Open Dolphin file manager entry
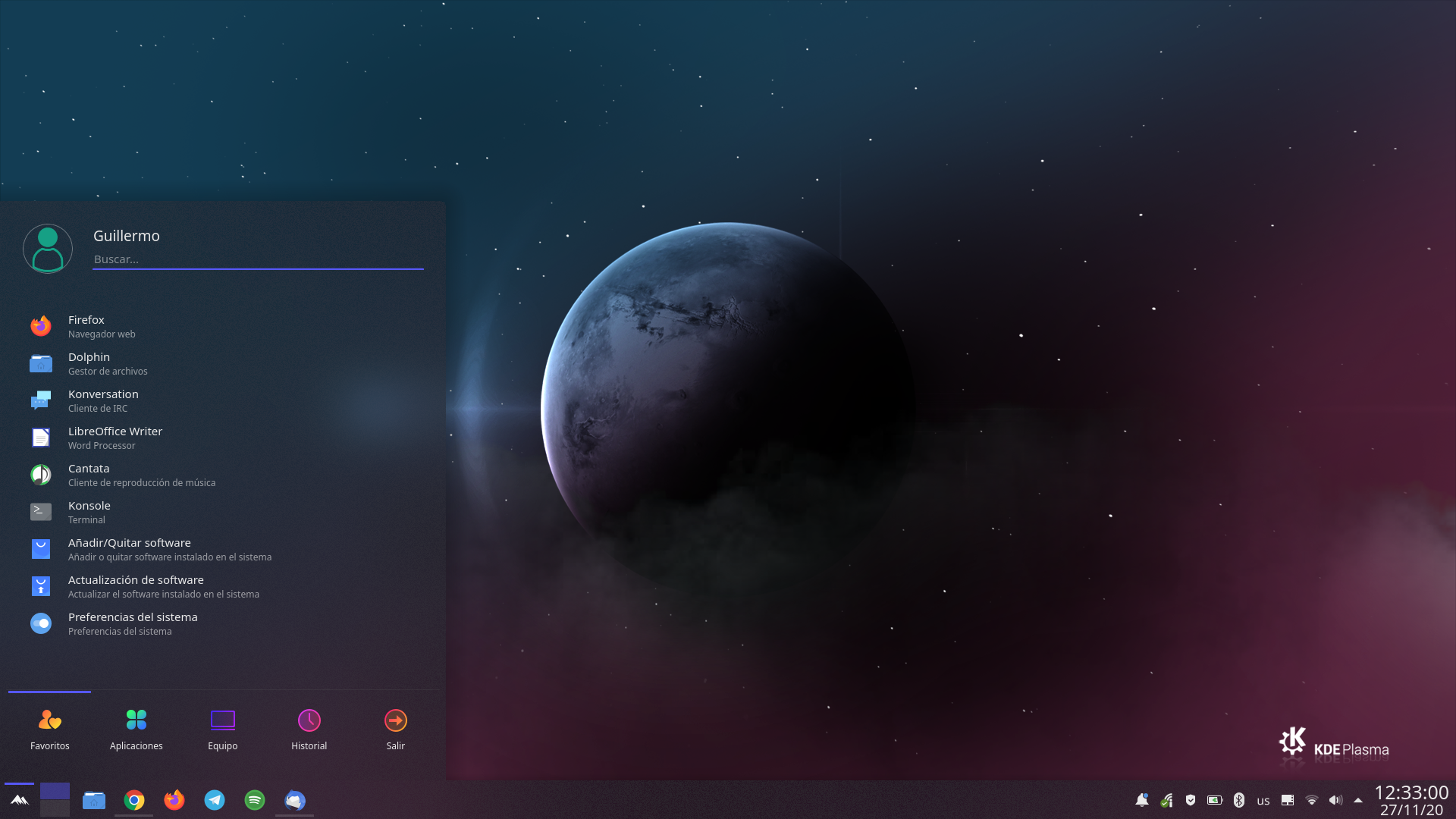 tap(89, 363)
